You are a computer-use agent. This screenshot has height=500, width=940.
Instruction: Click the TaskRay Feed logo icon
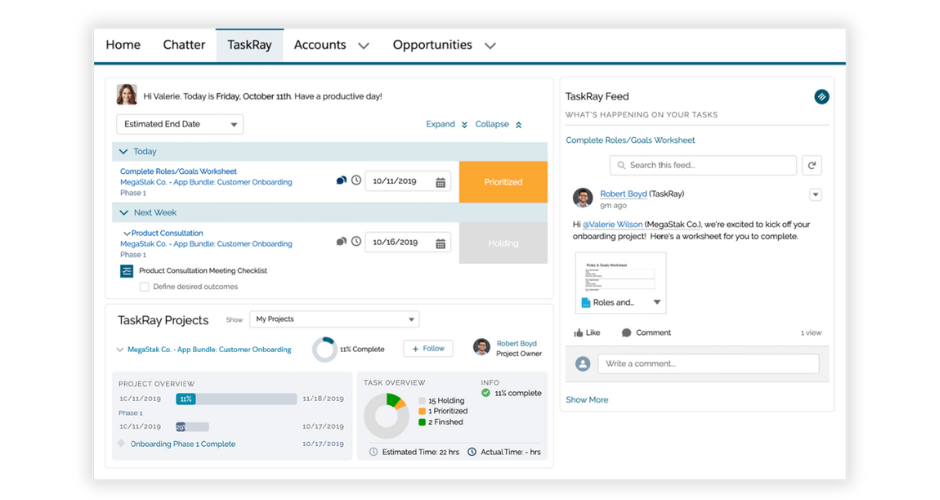coord(821,97)
